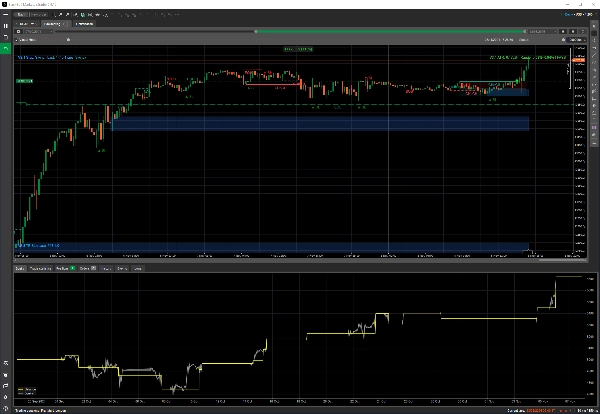
Task: Click the grey Equity legend entry
Action: click(26, 393)
